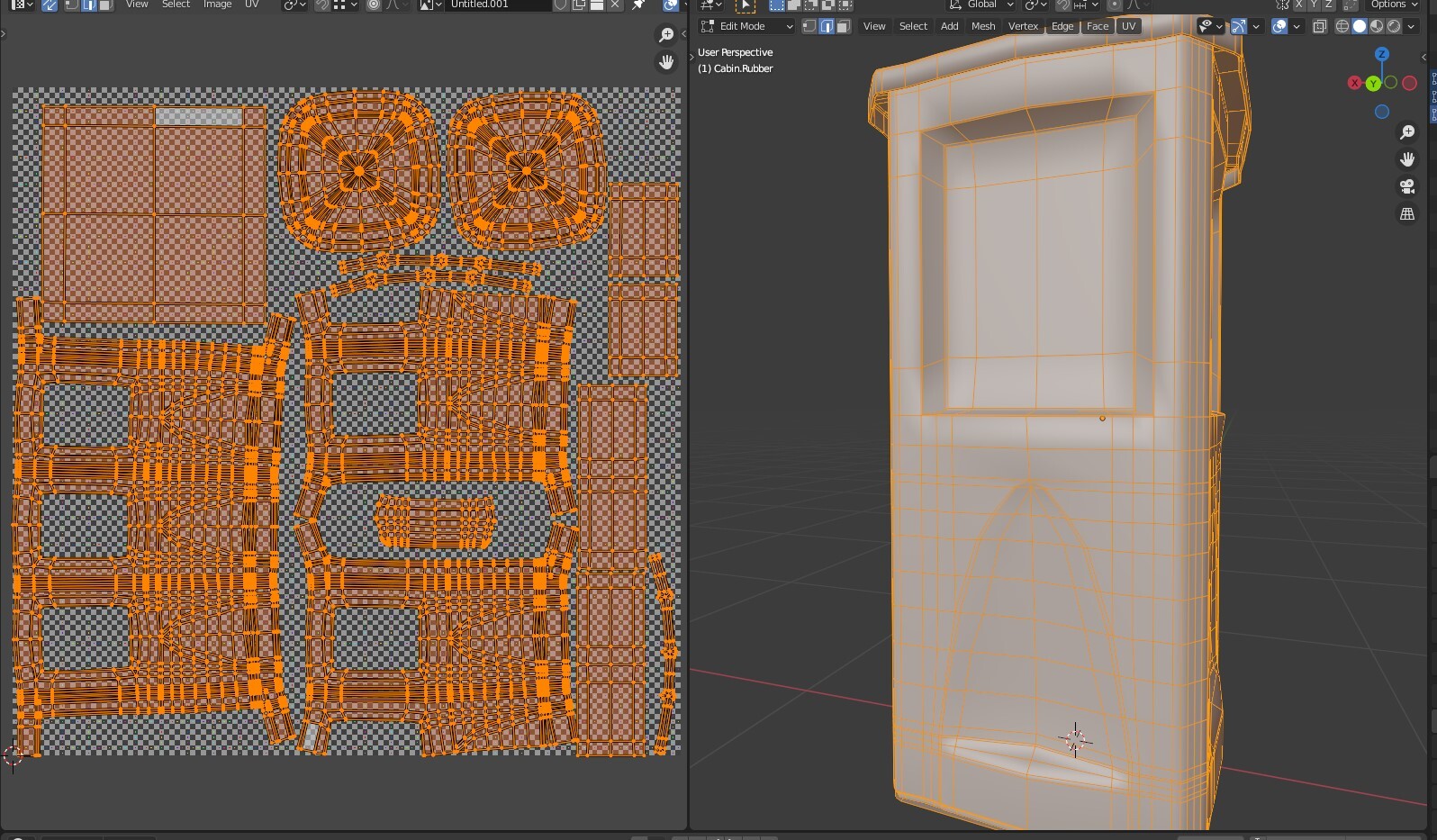Toggle X-ray display in viewport header
The width and height of the screenshot is (1437, 840).
coord(1320,26)
